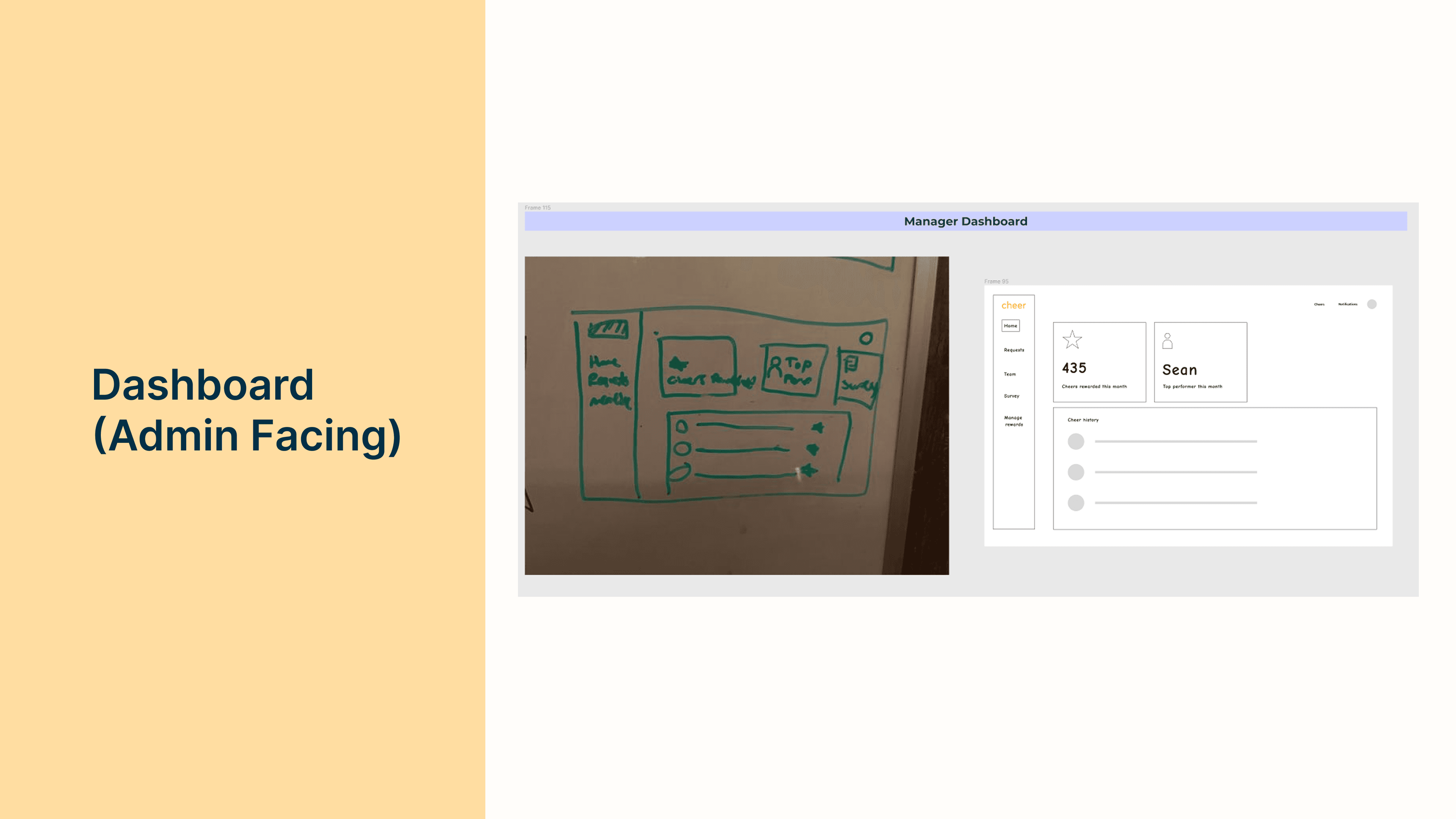Select the second avatar circle in Cheer history
This screenshot has height=819, width=1456.
(x=1076, y=472)
